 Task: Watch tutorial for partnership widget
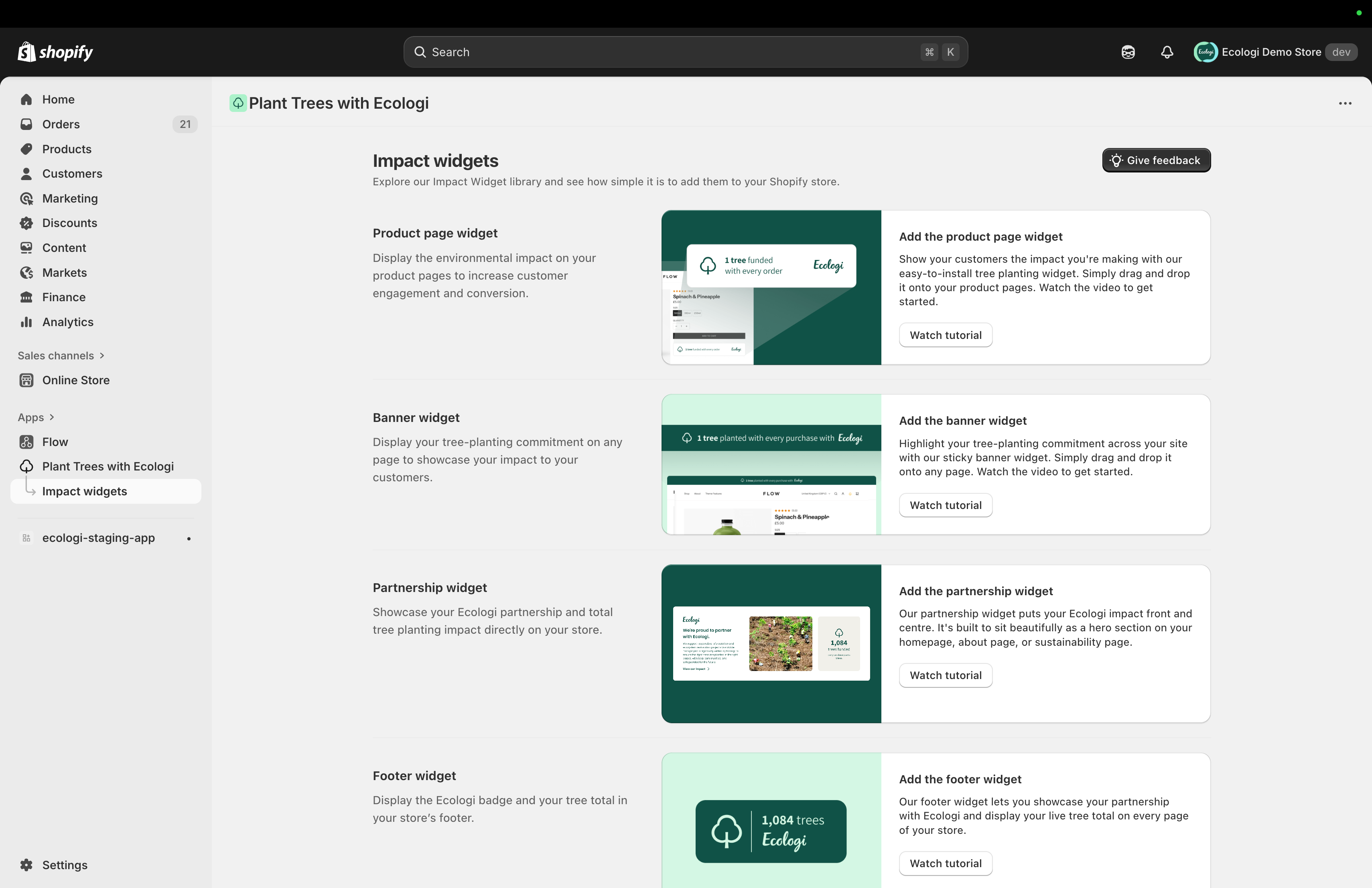click(x=945, y=675)
